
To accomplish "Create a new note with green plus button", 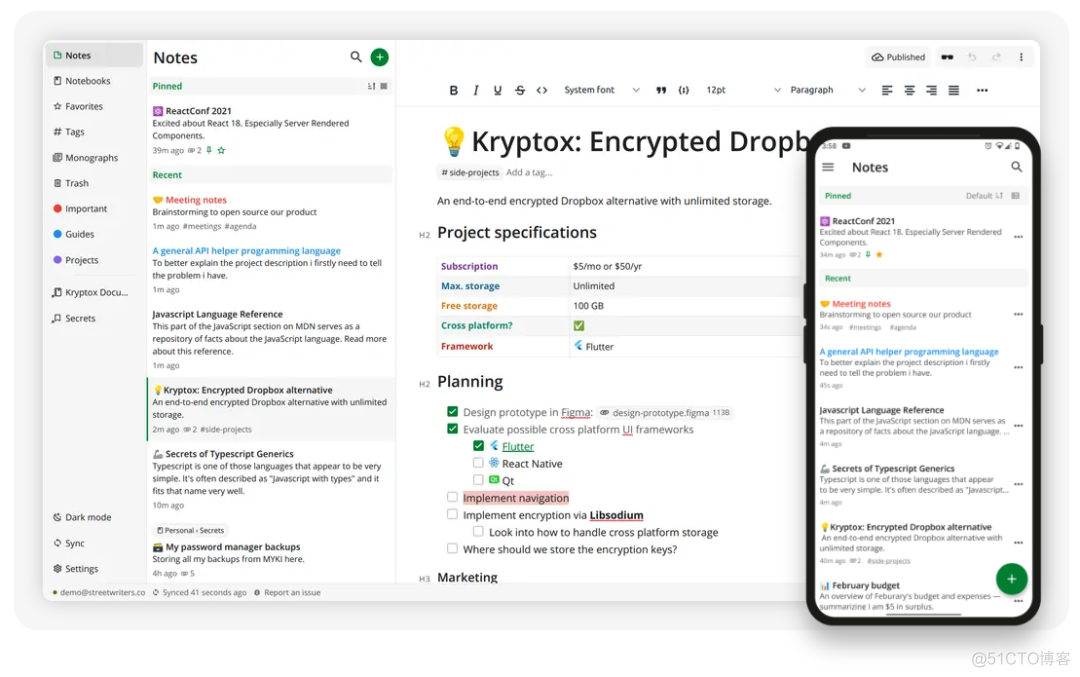I will pos(380,57).
